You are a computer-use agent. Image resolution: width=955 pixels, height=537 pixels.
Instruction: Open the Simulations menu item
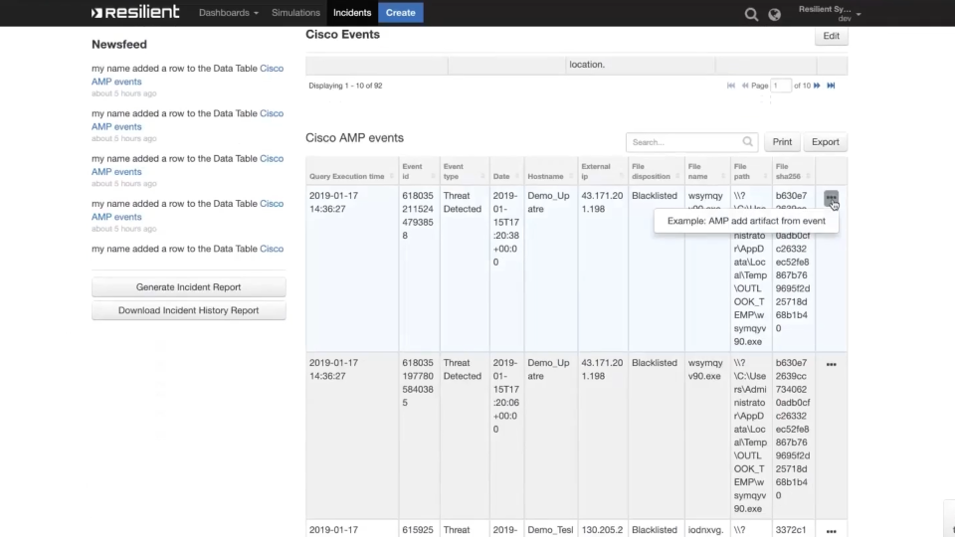coord(296,13)
